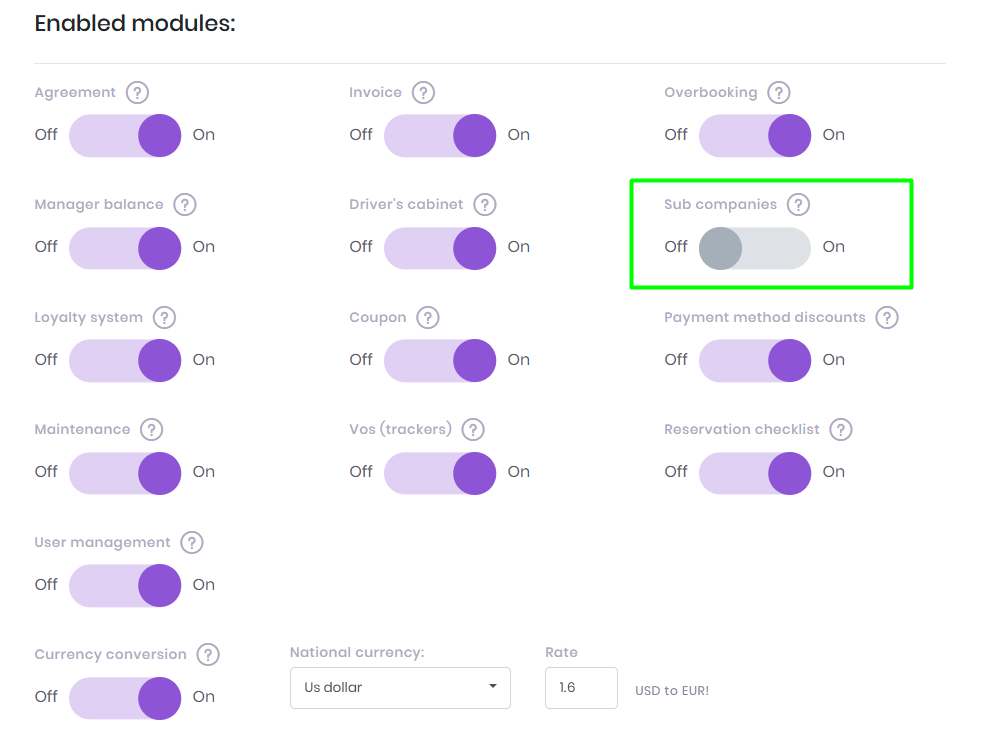The height and width of the screenshot is (750, 987).
Task: Enable the Sub companies module toggle
Action: (754, 248)
